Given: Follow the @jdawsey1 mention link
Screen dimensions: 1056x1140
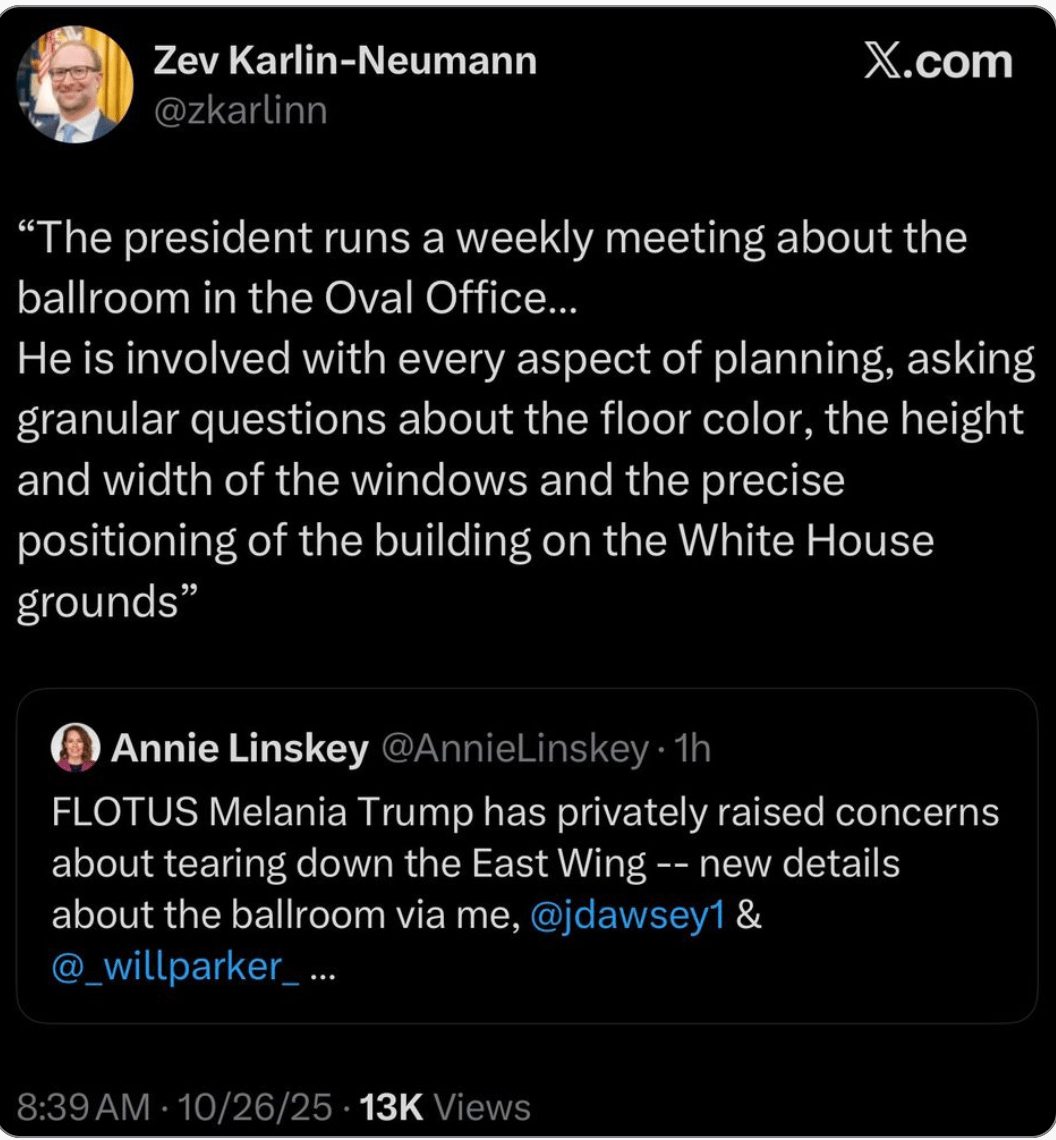Looking at the screenshot, I should (x=627, y=916).
